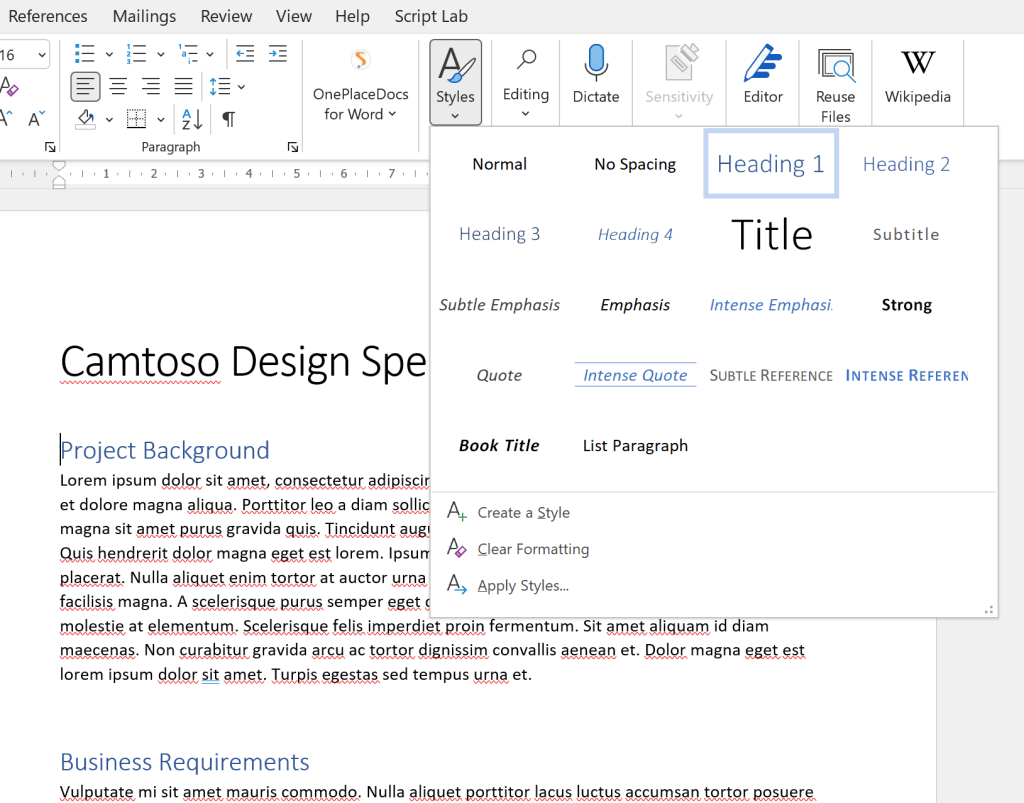This screenshot has width=1024, height=803.
Task: Decrease the paragraph indent
Action: (x=245, y=54)
